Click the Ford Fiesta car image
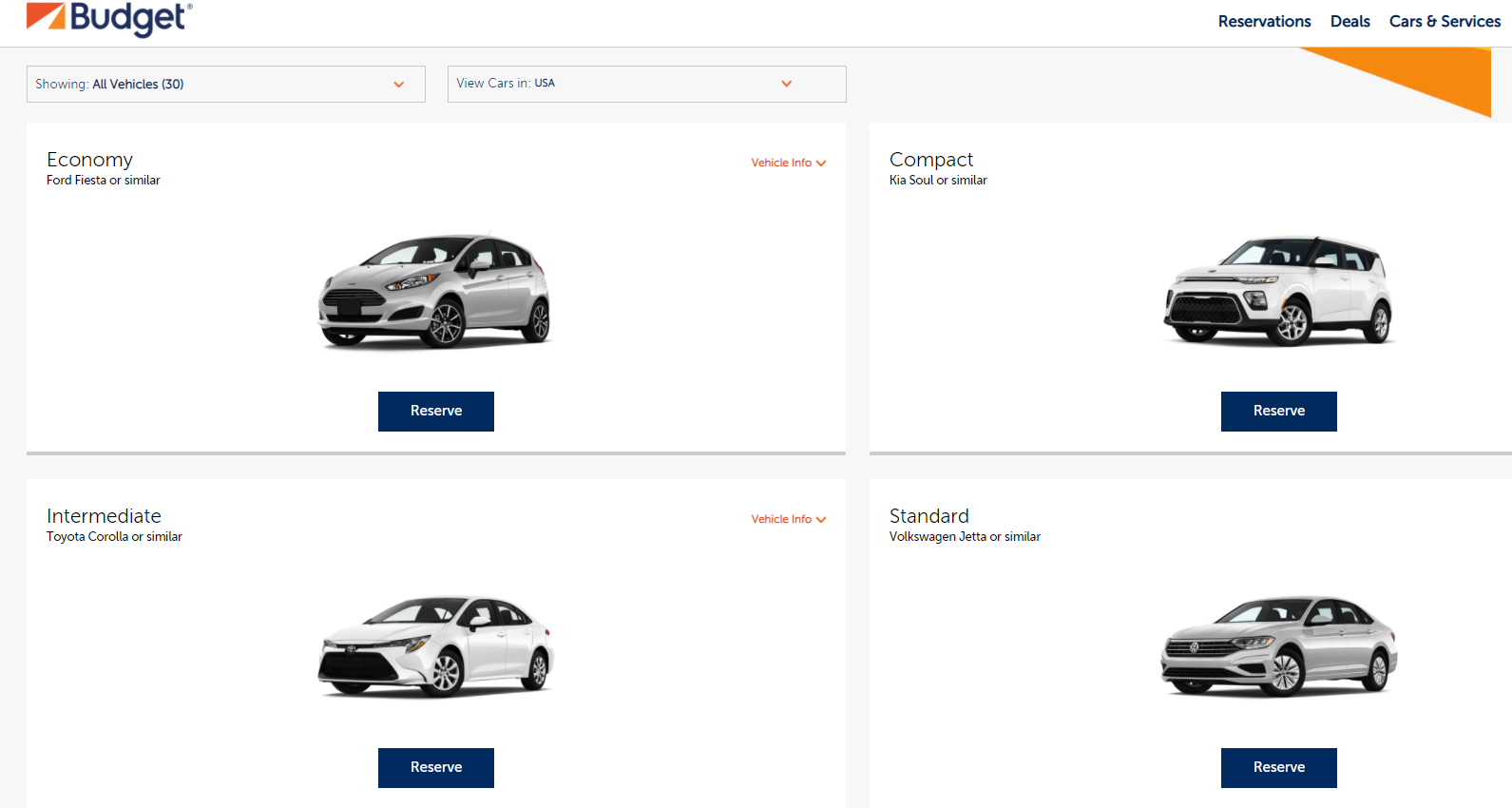The height and width of the screenshot is (808, 1512). coord(434,291)
